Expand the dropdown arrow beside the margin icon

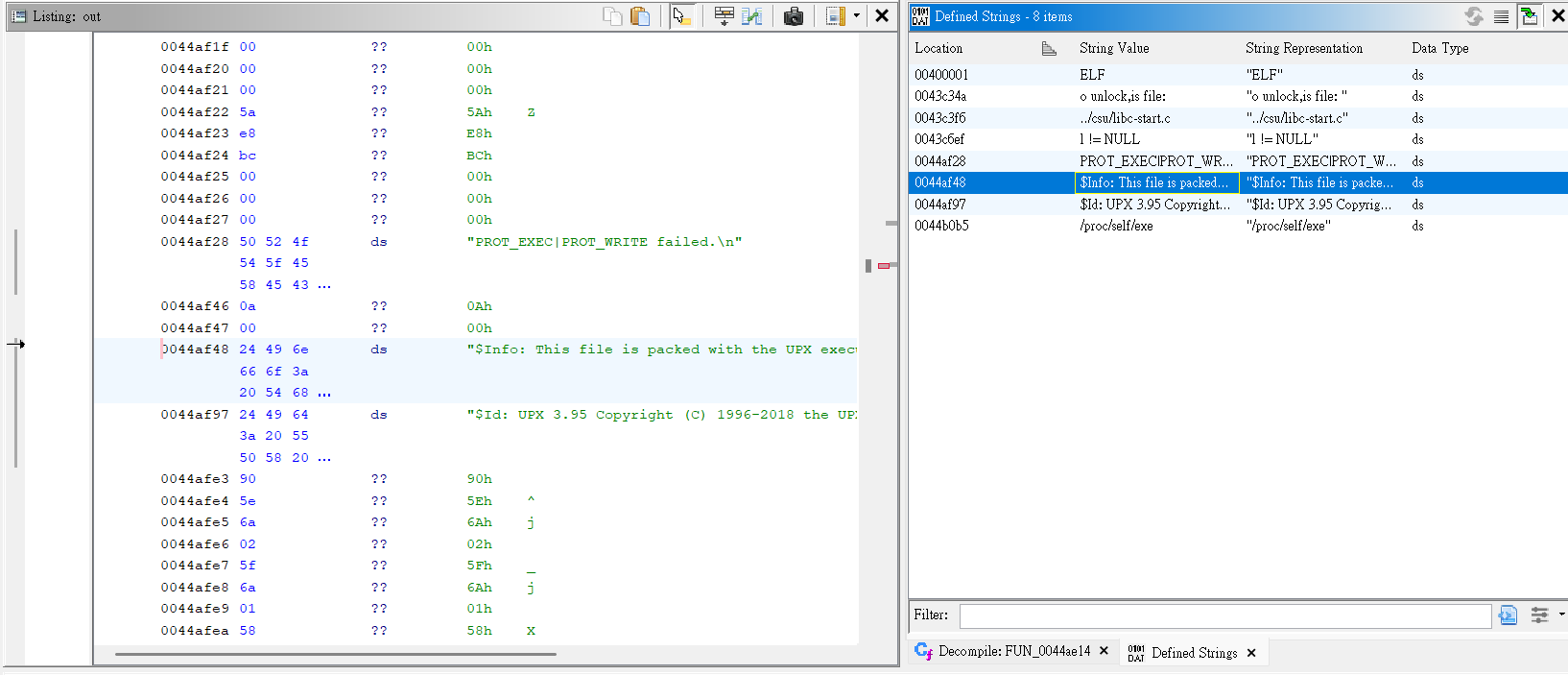(857, 16)
